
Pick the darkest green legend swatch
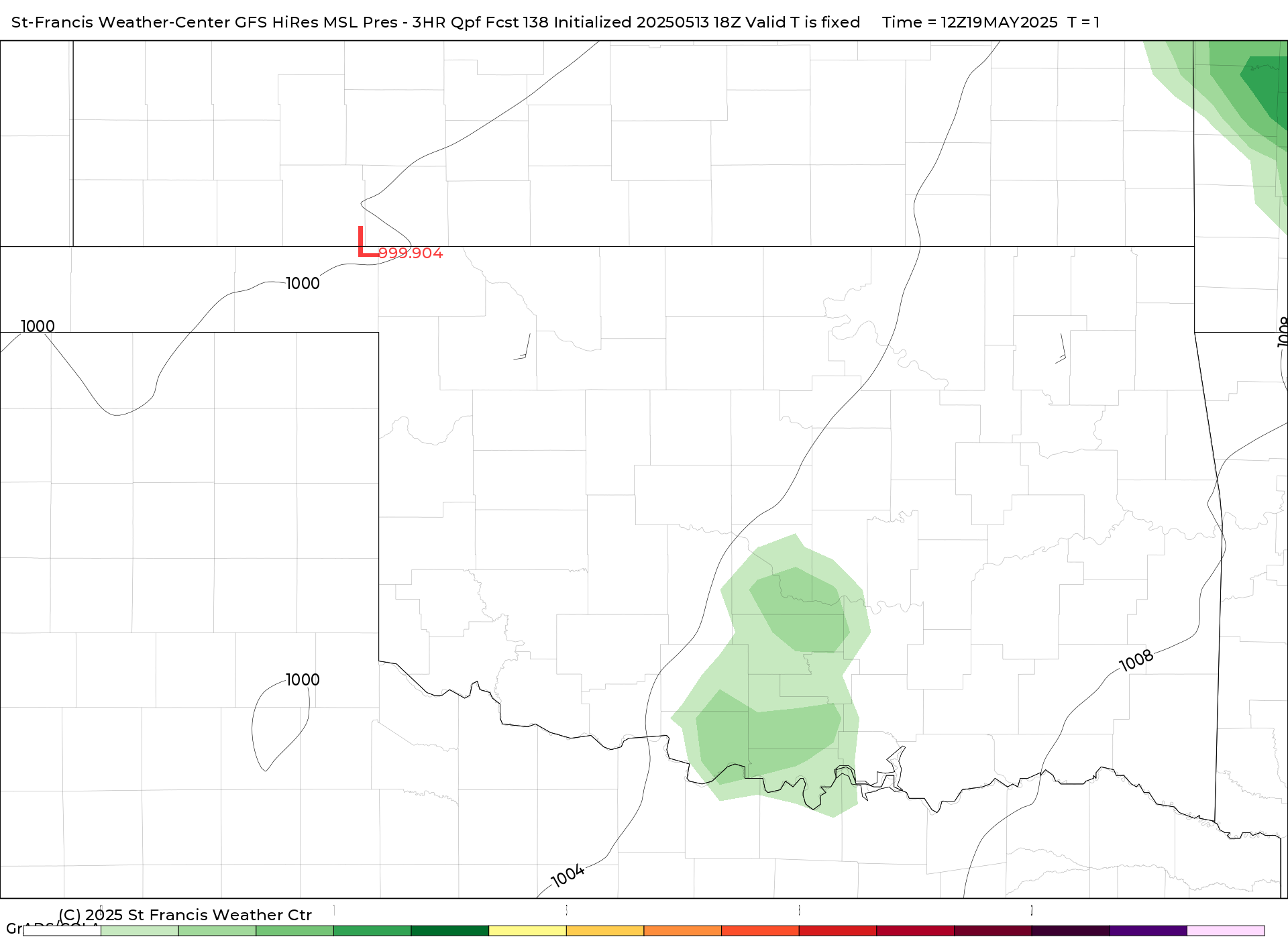coord(450,931)
